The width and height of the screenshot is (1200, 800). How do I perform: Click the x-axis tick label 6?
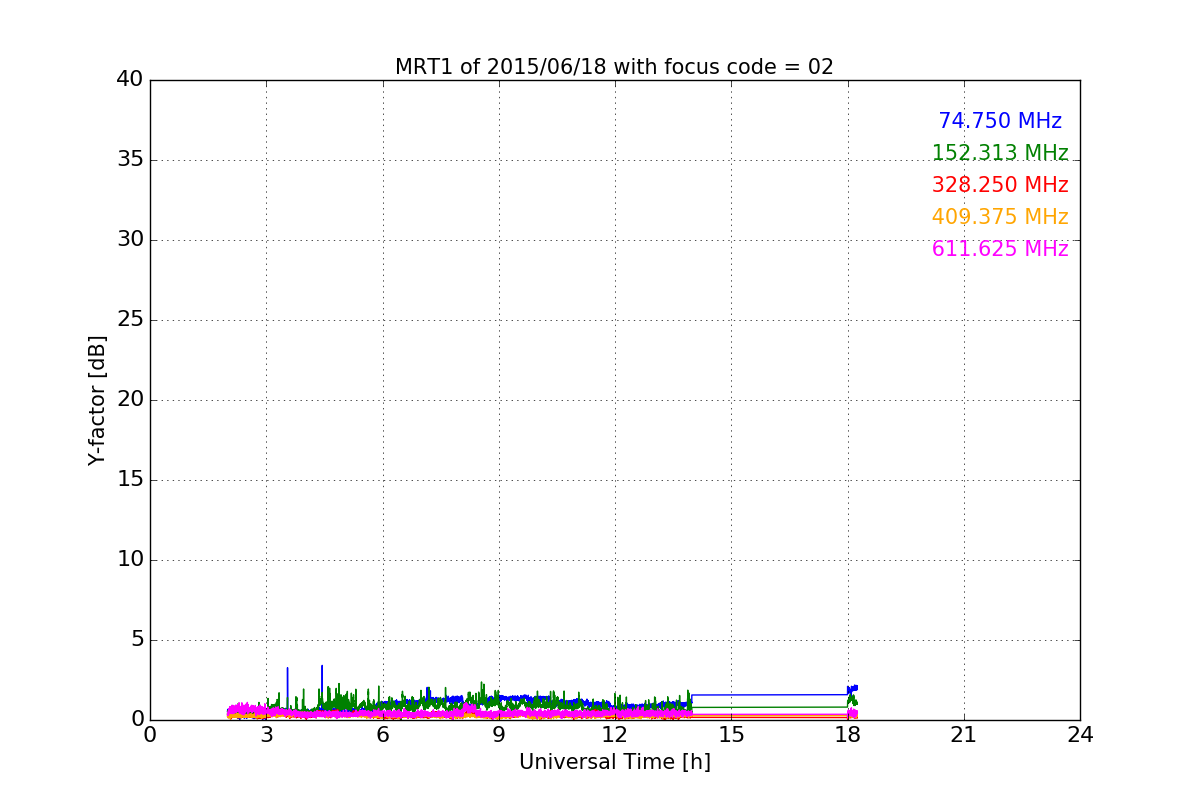(x=382, y=735)
